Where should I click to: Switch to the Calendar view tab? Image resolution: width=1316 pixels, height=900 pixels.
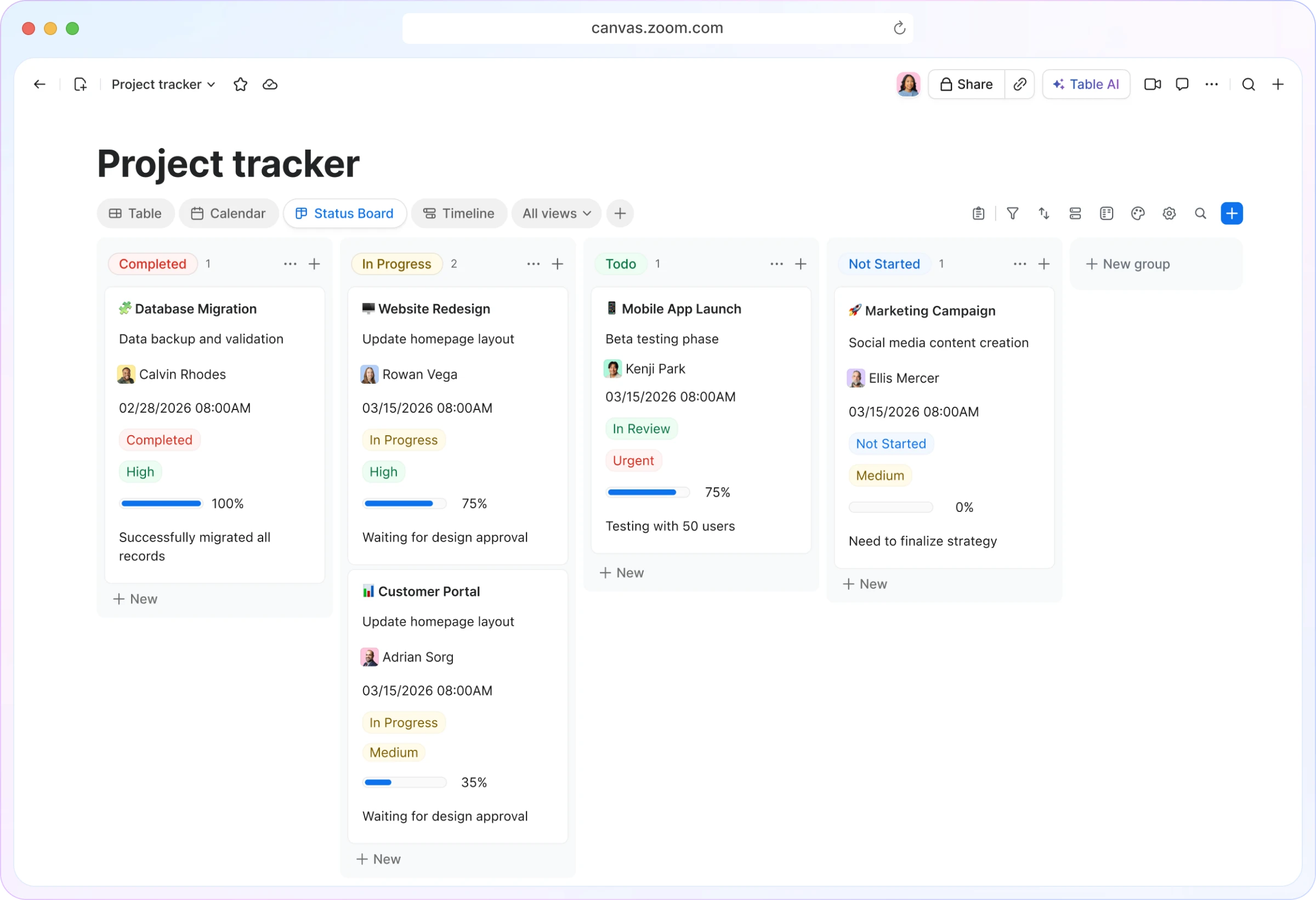228,213
